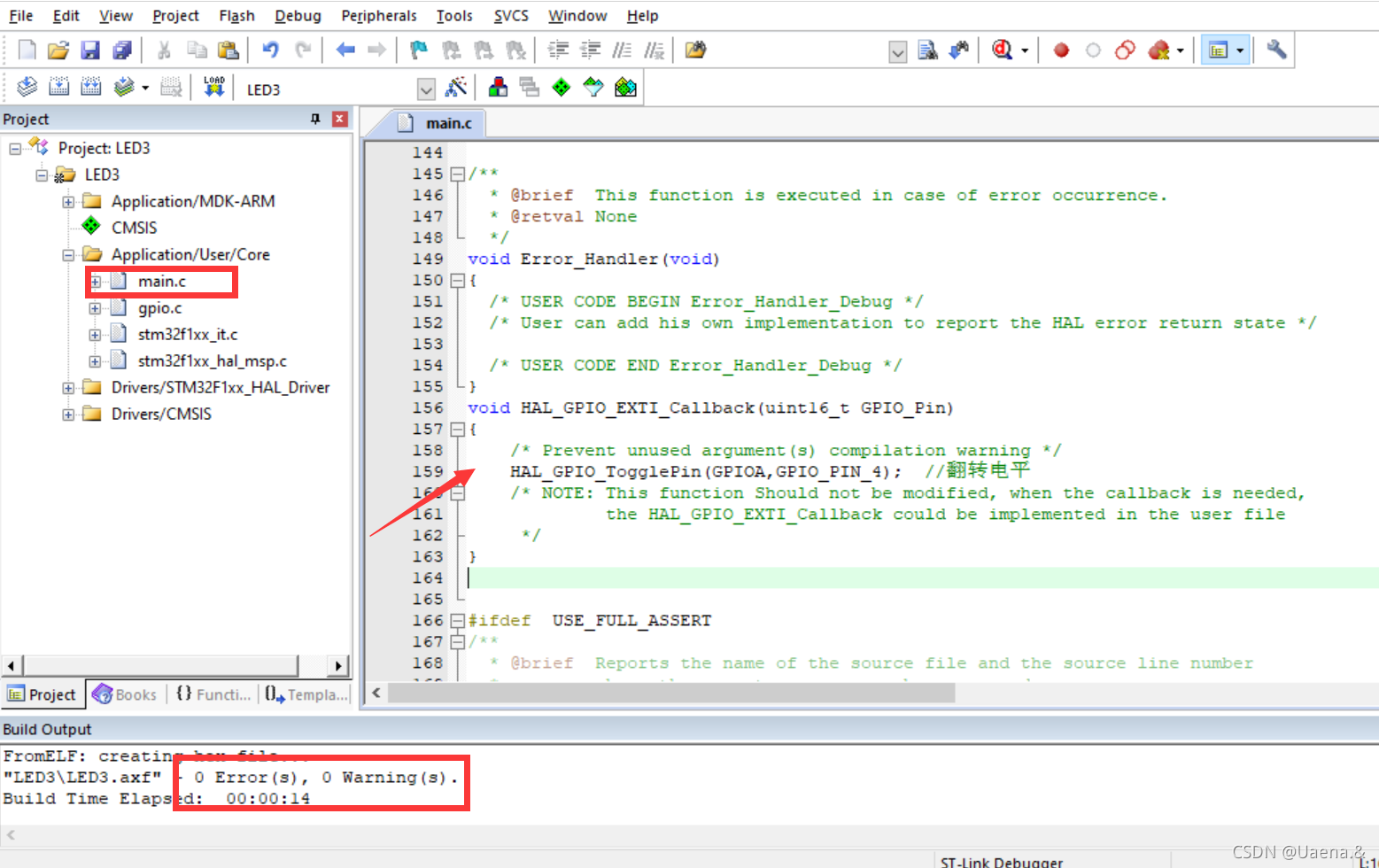Open window layout dropdown arrow
This screenshot has width=1379, height=868.
1240,50
